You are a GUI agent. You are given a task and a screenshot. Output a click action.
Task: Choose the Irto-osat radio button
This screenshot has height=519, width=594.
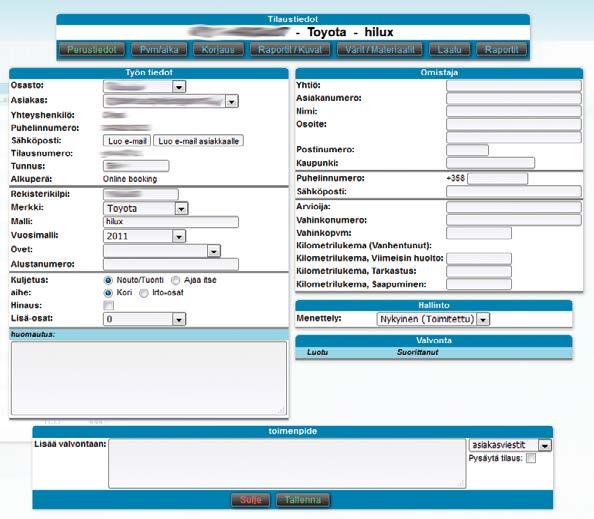point(144,293)
